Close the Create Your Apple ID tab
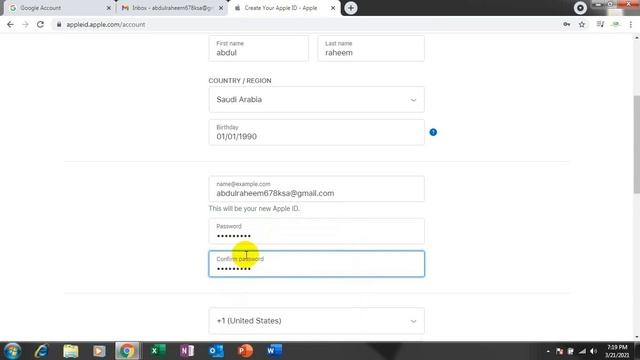640x360 pixels. [x=333, y=8]
